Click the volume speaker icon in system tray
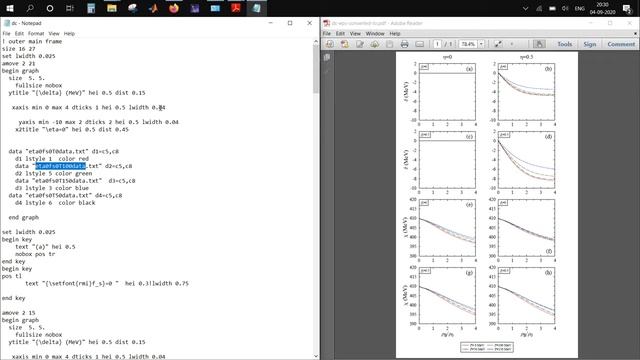Viewport: 640px width, 360px height. (x=565, y=9)
